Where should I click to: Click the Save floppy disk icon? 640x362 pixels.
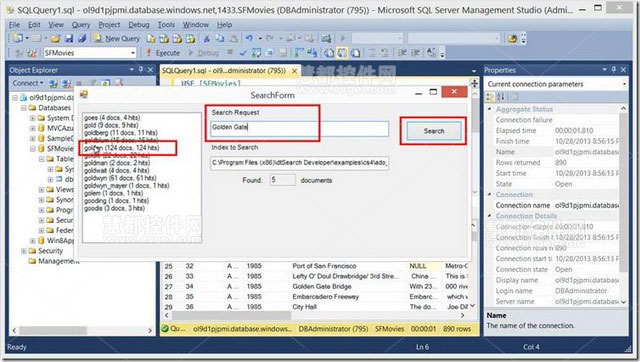click(69, 38)
